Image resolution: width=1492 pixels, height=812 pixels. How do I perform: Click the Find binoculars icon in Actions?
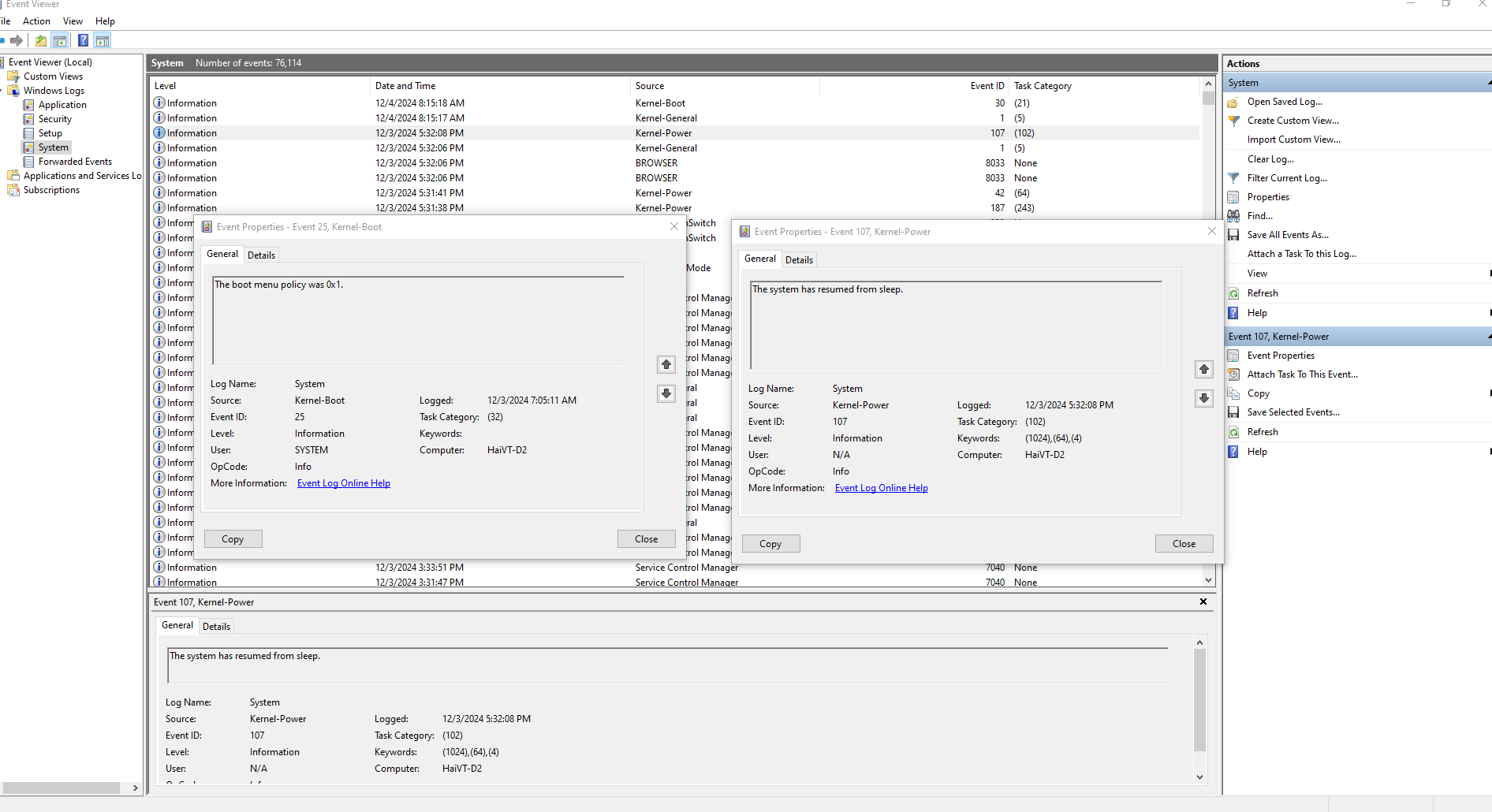(1234, 216)
